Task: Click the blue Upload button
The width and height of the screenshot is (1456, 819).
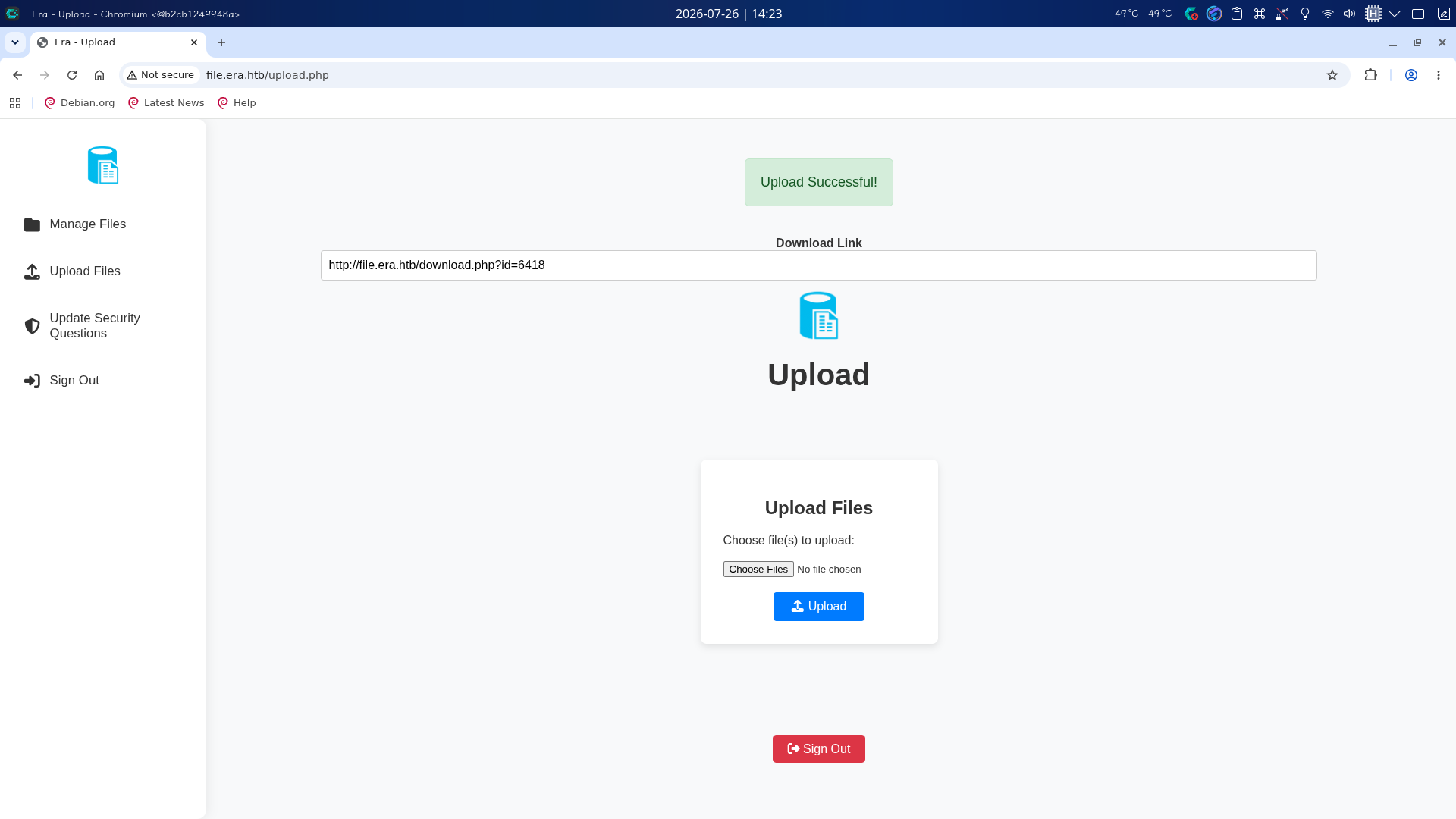Action: pos(819,607)
